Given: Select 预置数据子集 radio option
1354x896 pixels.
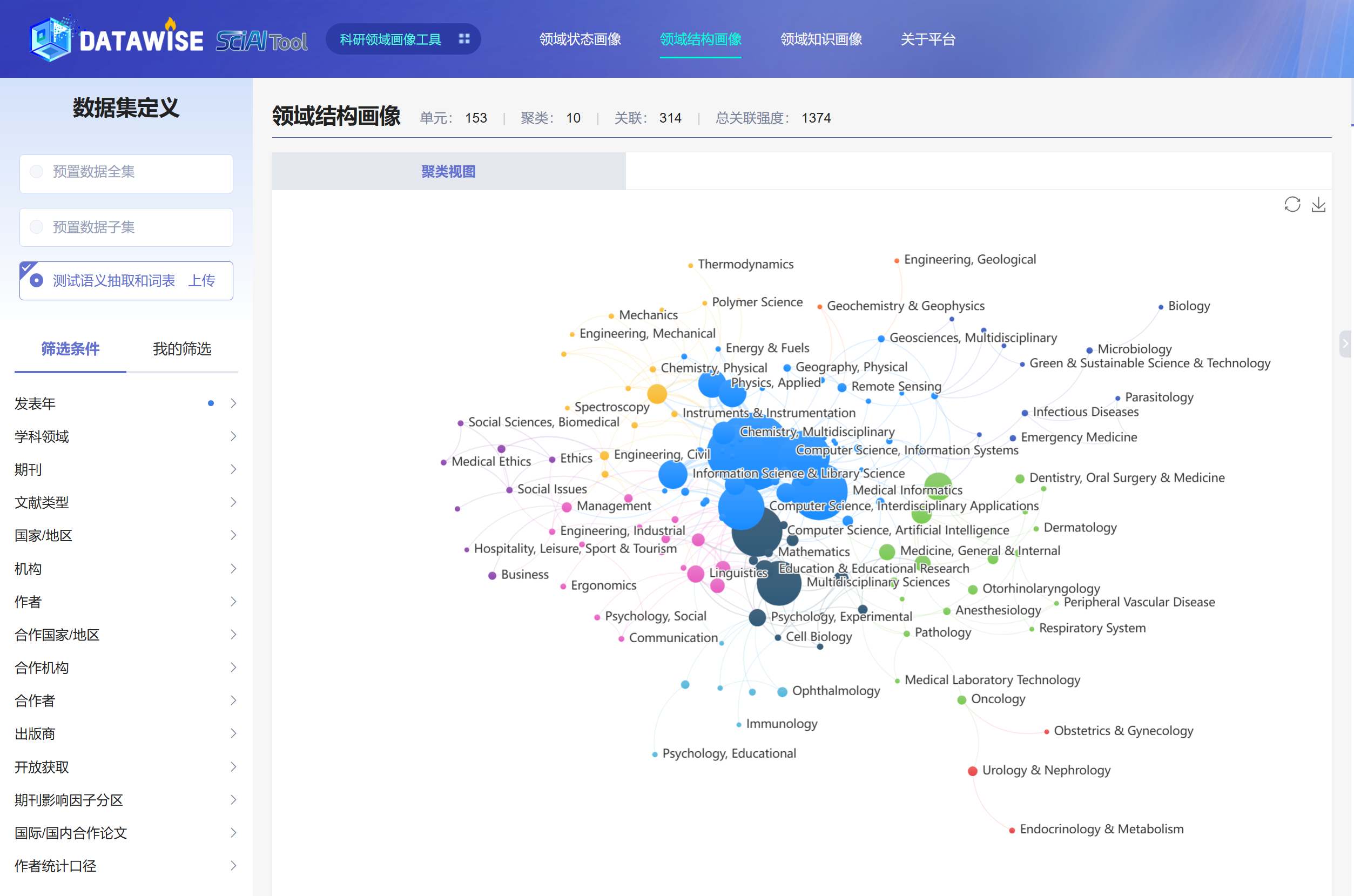Looking at the screenshot, I should click(37, 227).
